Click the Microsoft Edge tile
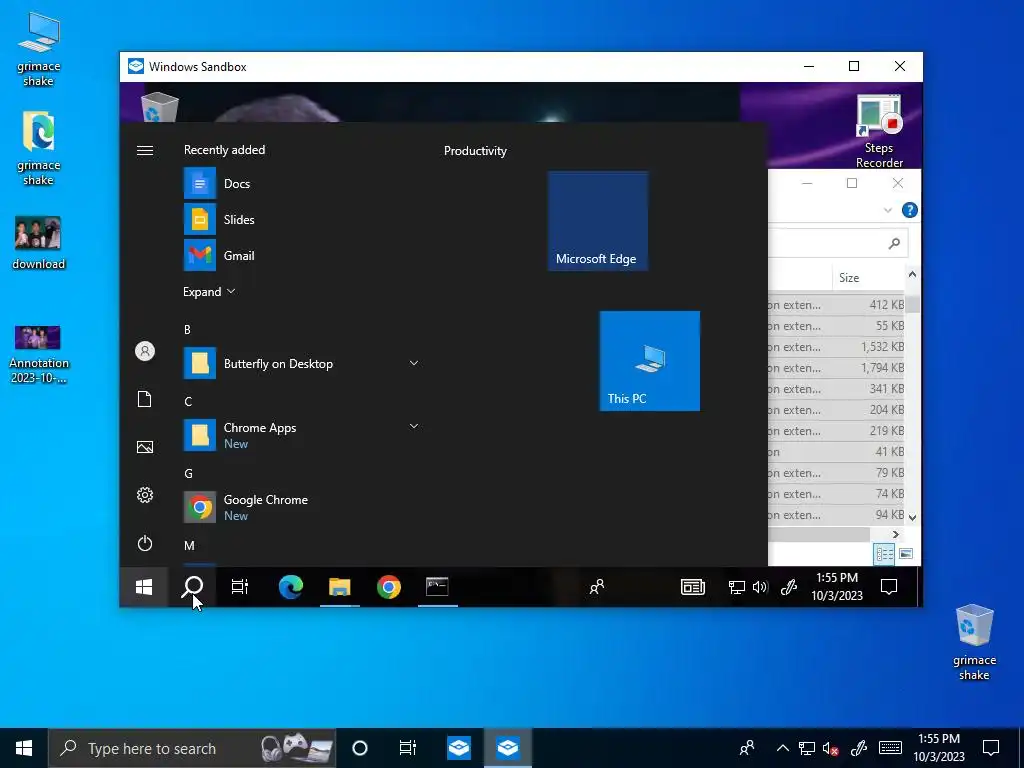The width and height of the screenshot is (1024, 768). coord(598,221)
